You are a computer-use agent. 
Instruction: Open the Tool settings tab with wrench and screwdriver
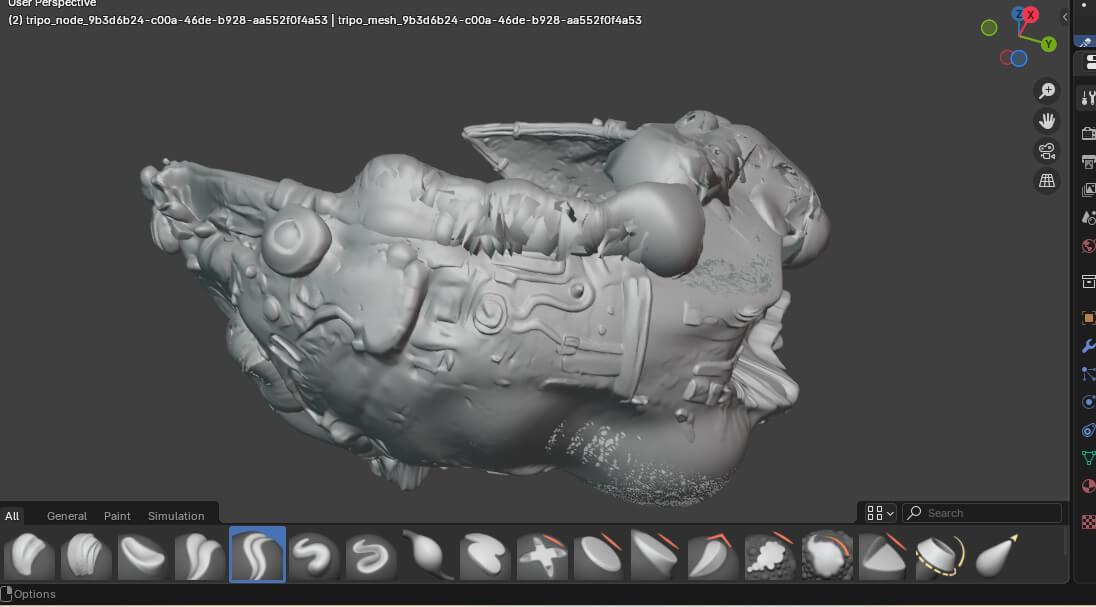(x=1088, y=98)
